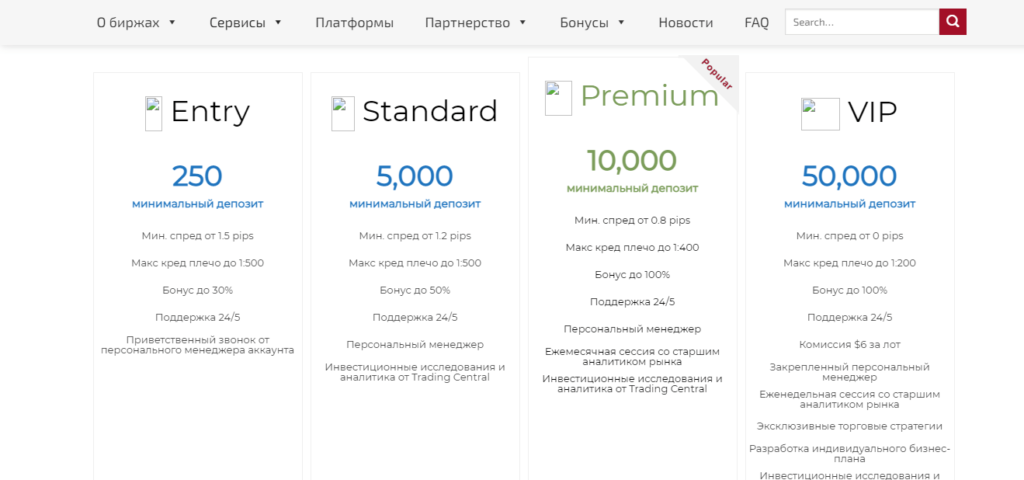The image size is (1024, 480).
Task: Click the Premium plan image icon
Action: tap(558, 98)
